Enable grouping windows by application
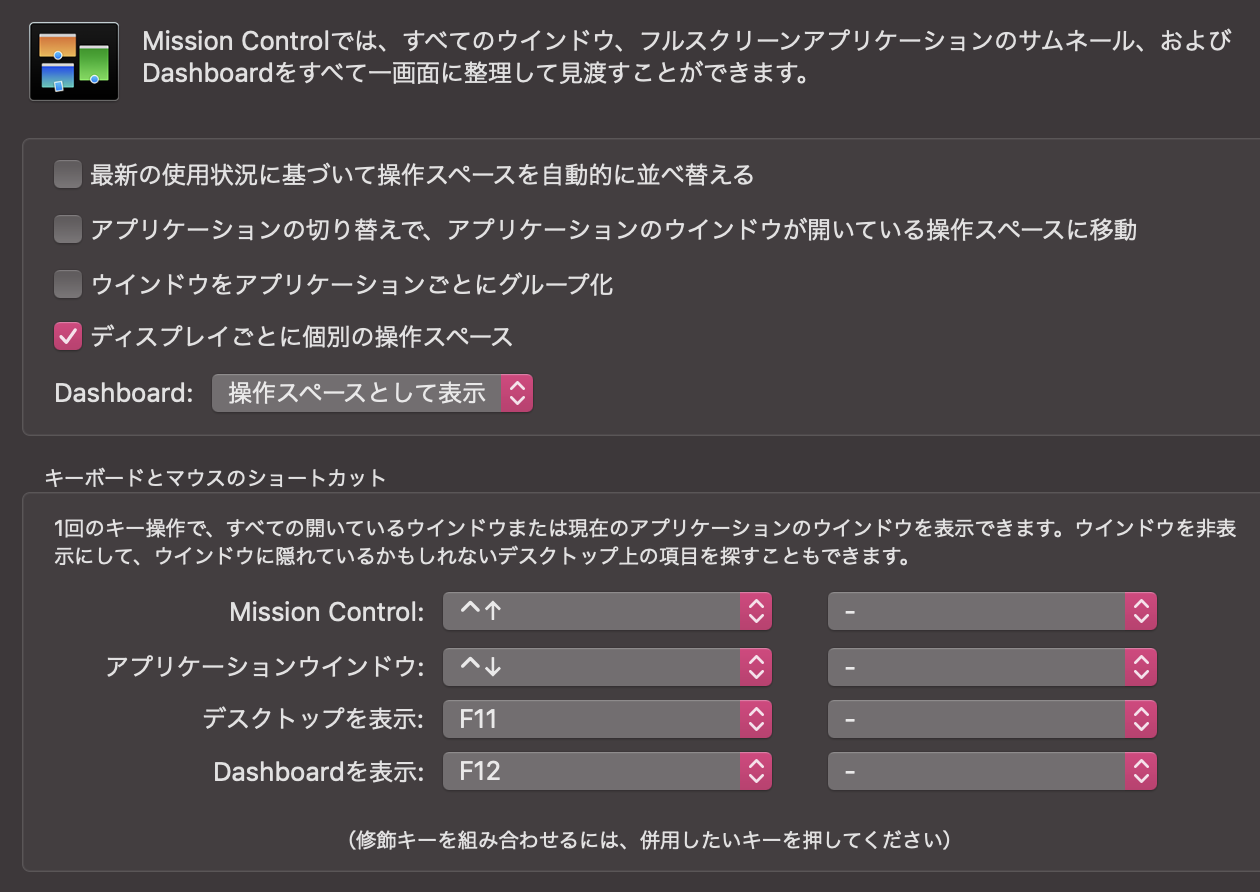This screenshot has height=892, width=1260. (x=68, y=285)
